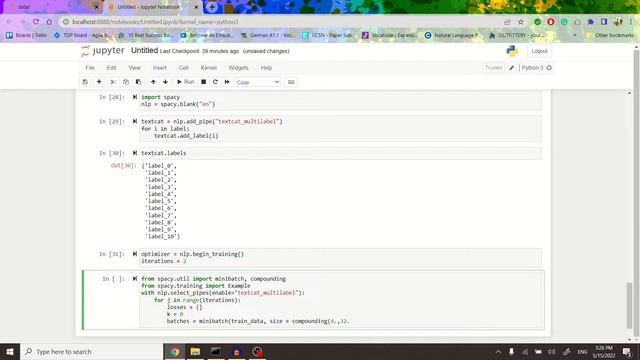Move selected cell up arrow
The image size is (640, 360).
(x=153, y=82)
